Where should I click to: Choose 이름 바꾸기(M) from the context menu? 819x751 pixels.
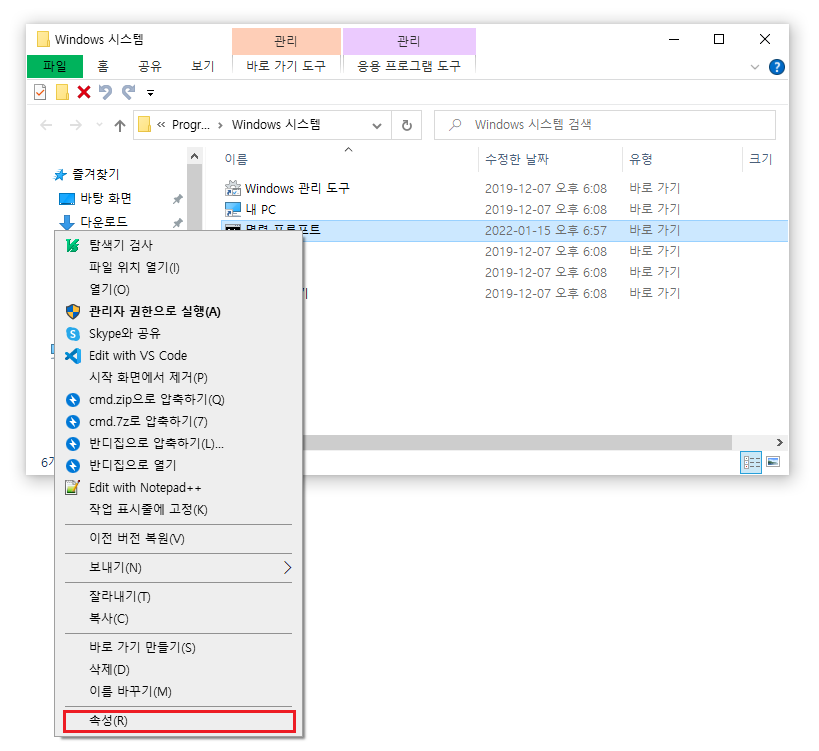(179, 691)
